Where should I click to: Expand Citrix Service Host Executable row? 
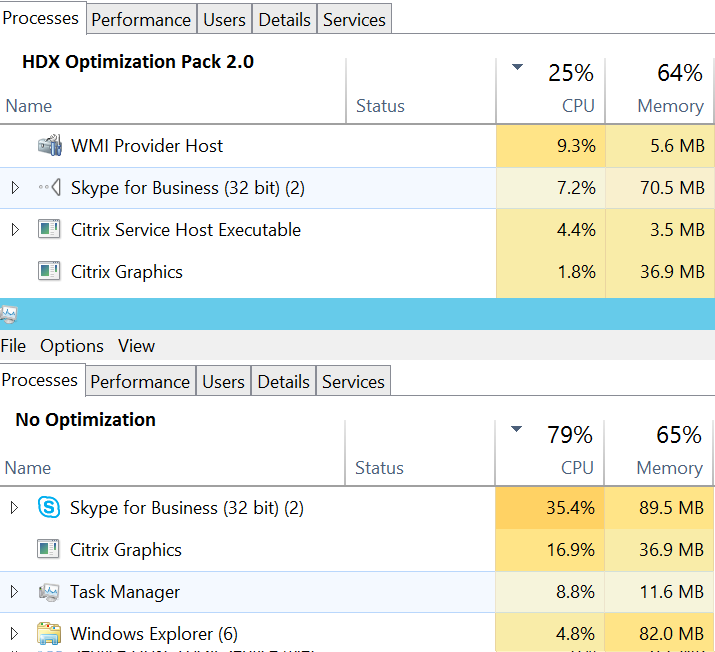point(15,229)
